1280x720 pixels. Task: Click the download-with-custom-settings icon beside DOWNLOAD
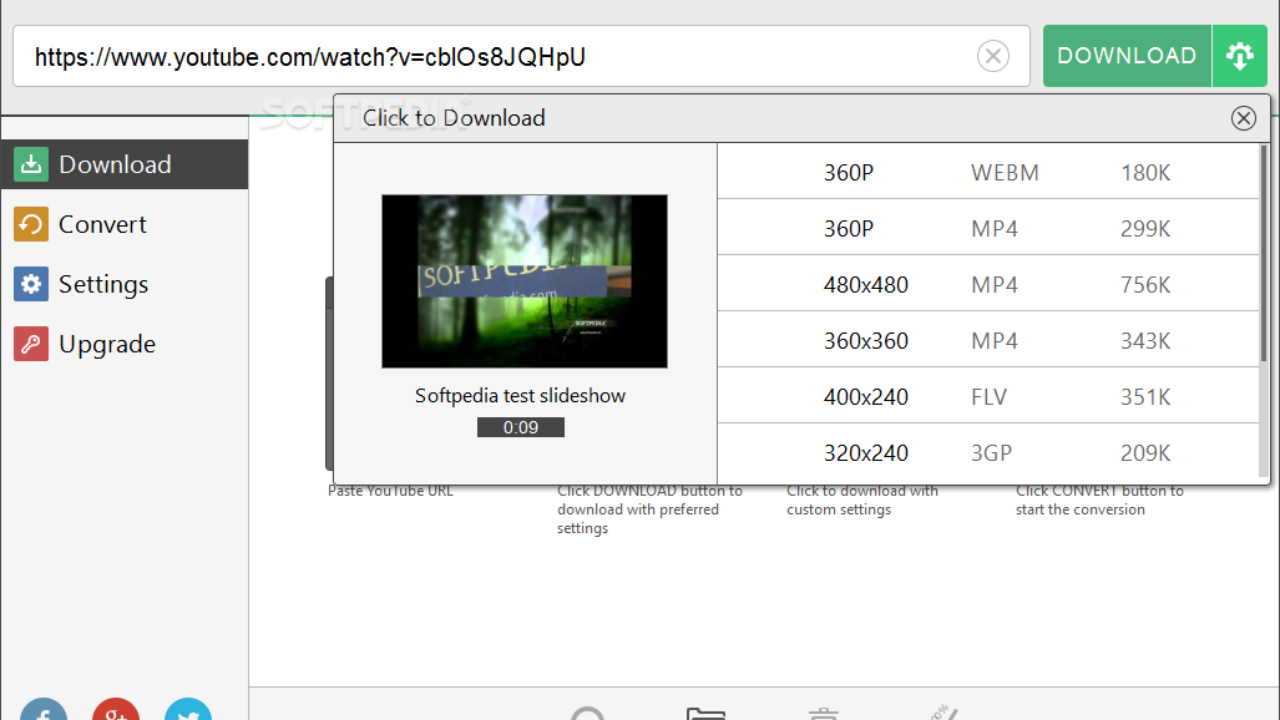pyautogui.click(x=1240, y=56)
